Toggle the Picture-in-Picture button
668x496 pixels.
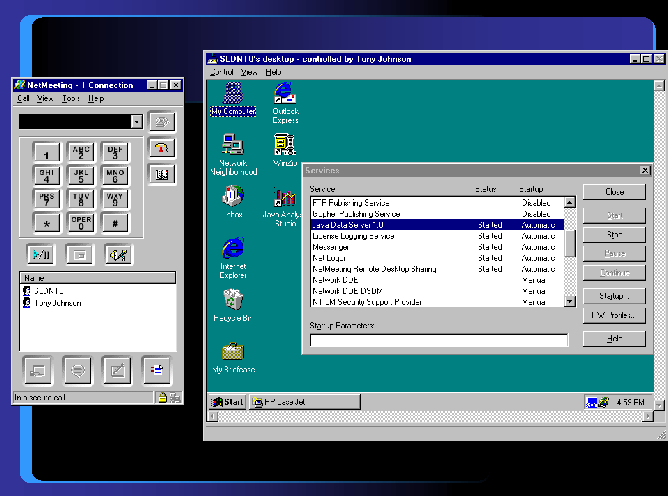coord(79,254)
